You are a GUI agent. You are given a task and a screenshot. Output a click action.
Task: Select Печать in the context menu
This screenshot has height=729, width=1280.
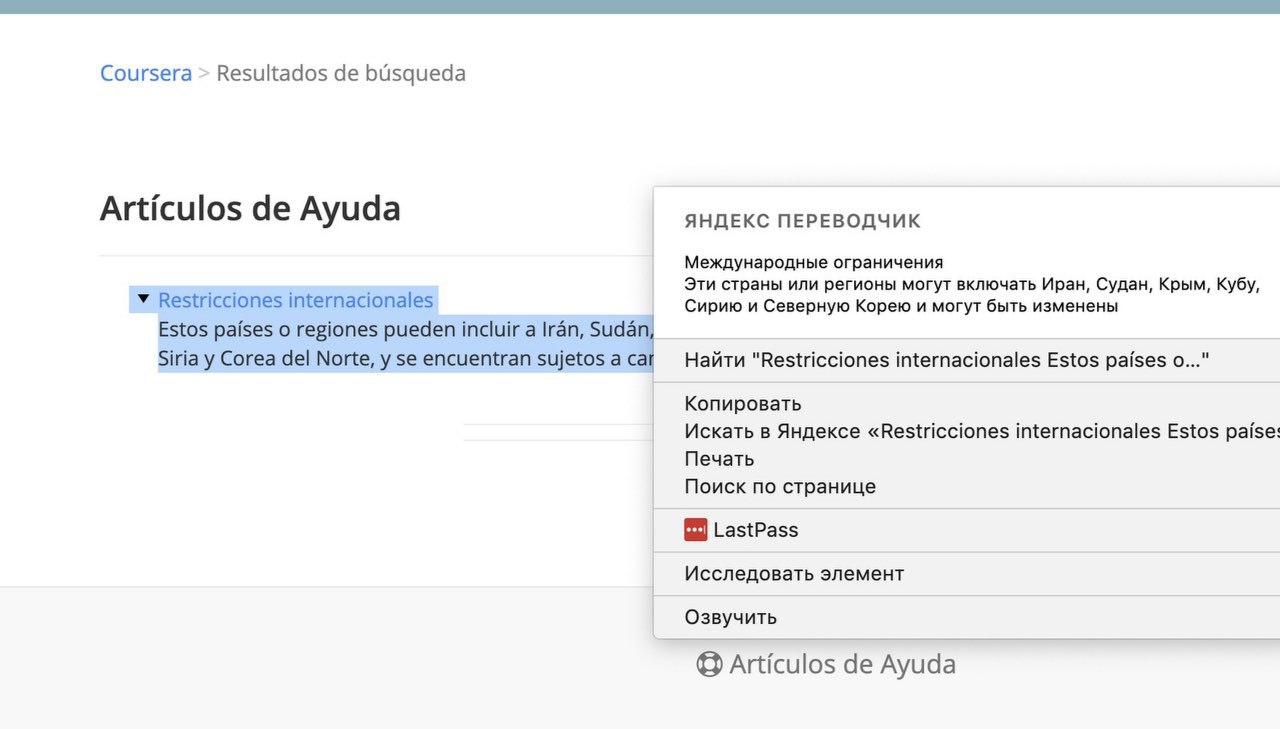click(x=966, y=459)
